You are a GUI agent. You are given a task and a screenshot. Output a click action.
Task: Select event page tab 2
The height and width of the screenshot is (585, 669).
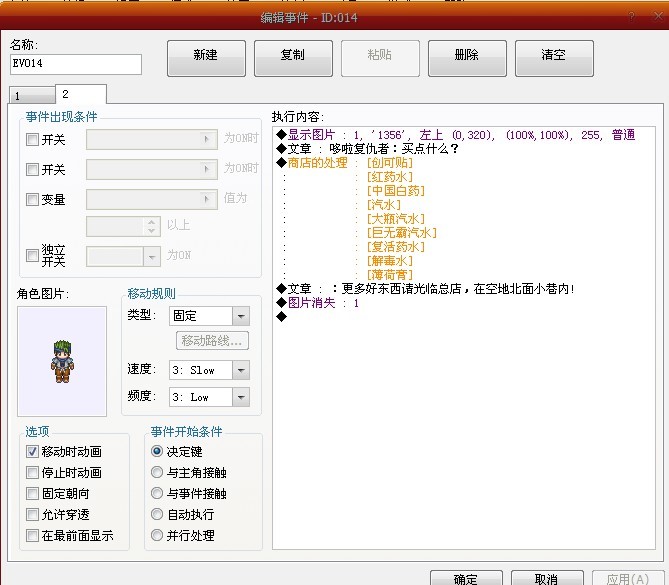81,93
